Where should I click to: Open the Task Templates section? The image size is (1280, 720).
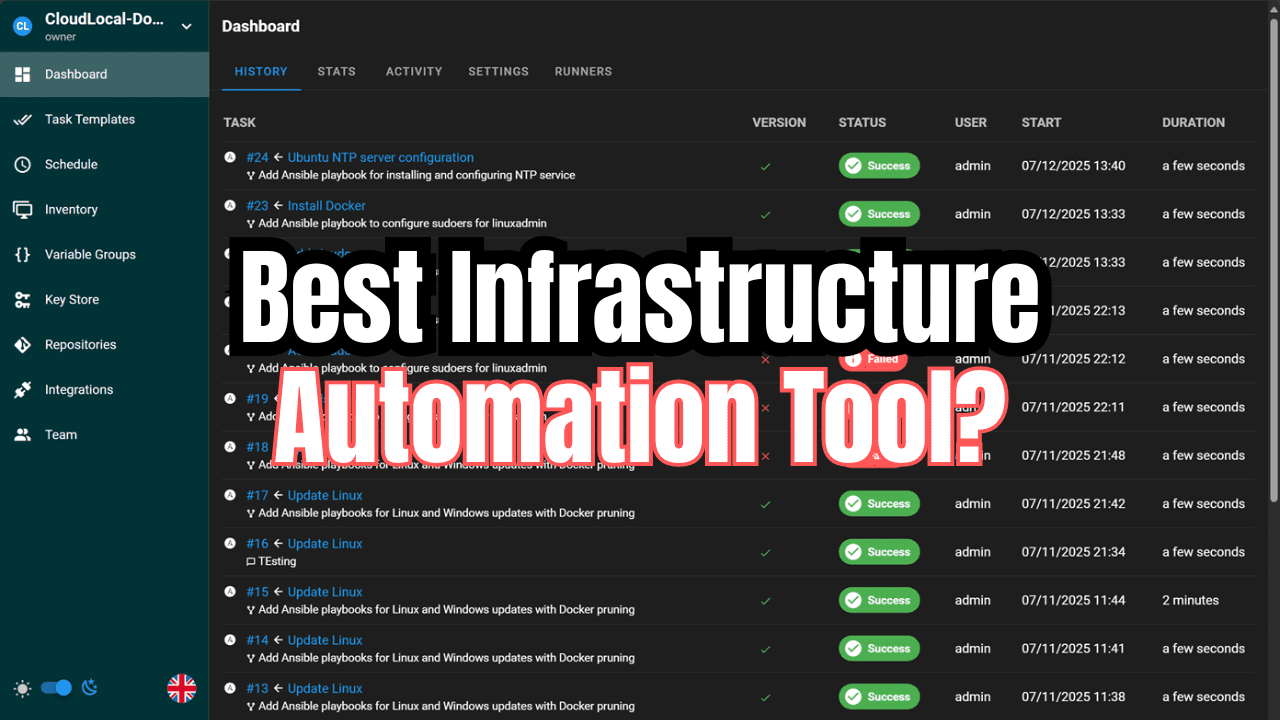click(85, 119)
